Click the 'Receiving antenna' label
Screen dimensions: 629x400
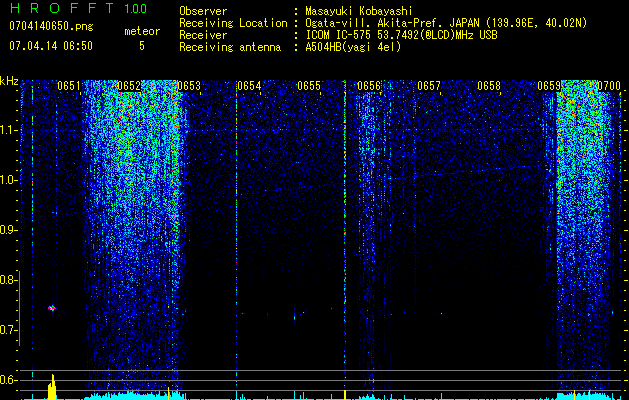pos(230,47)
